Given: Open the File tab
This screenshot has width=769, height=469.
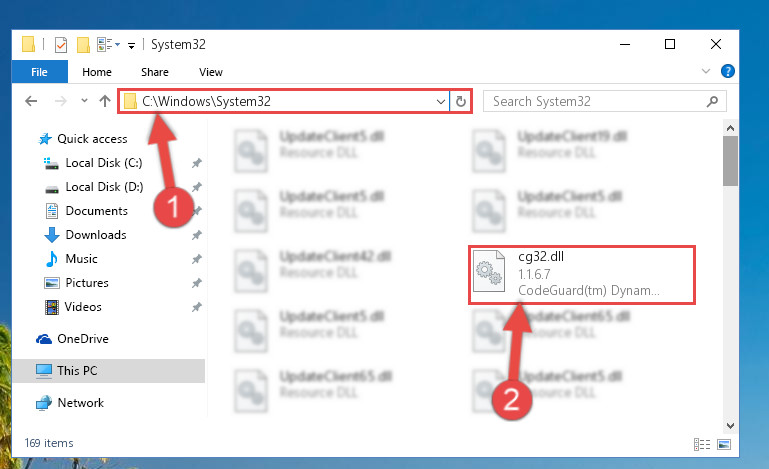Looking at the screenshot, I should [39, 72].
